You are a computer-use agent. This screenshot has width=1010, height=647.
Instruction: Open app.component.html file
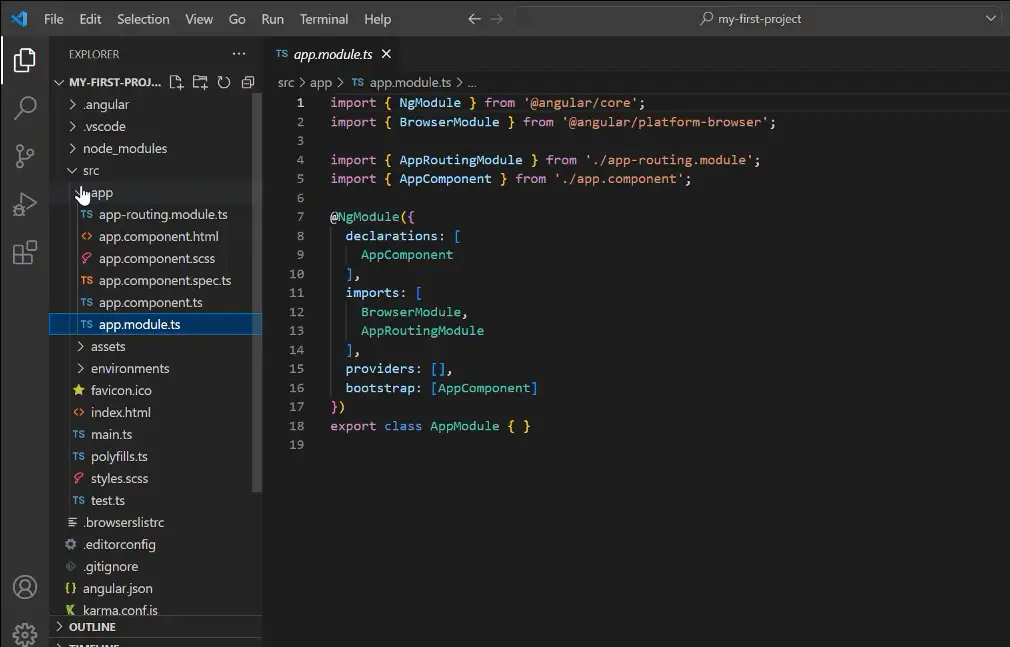tap(158, 236)
